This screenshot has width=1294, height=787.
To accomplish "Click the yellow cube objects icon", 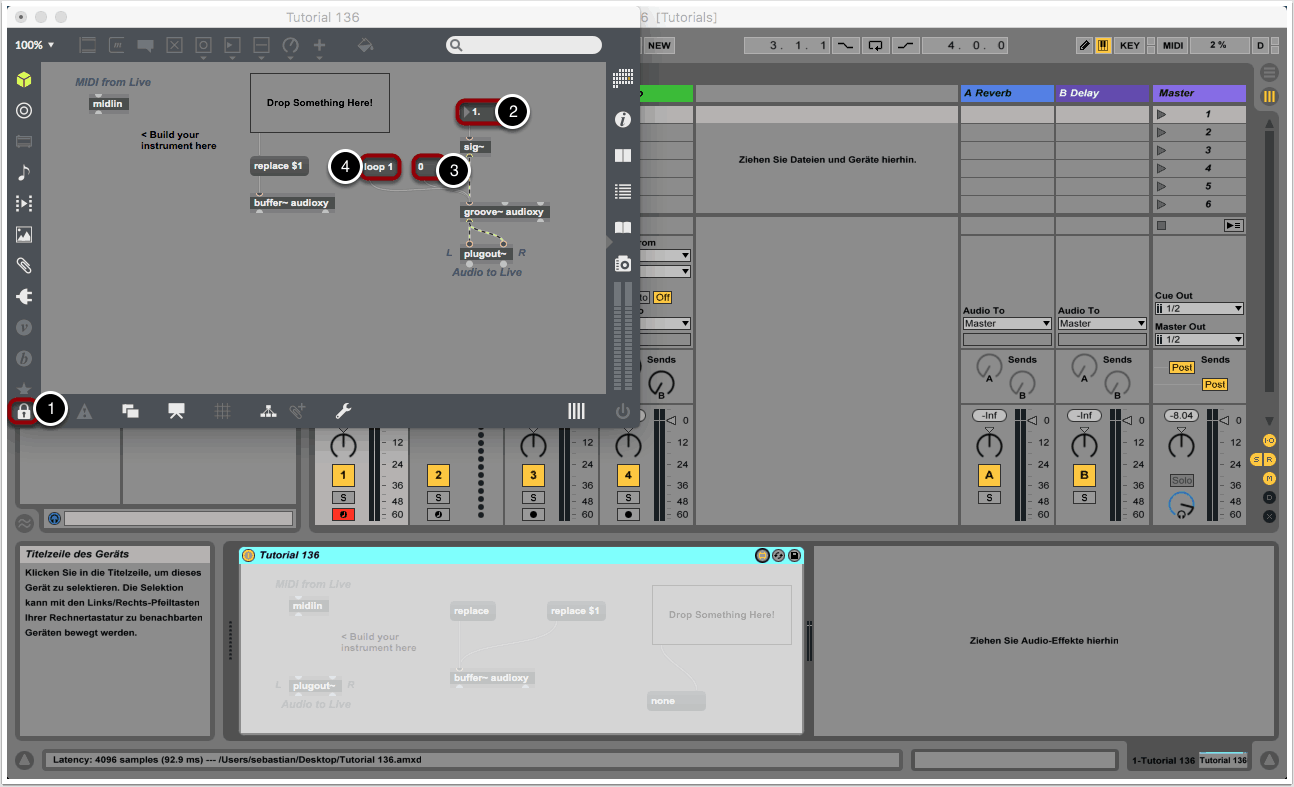I will coord(24,80).
